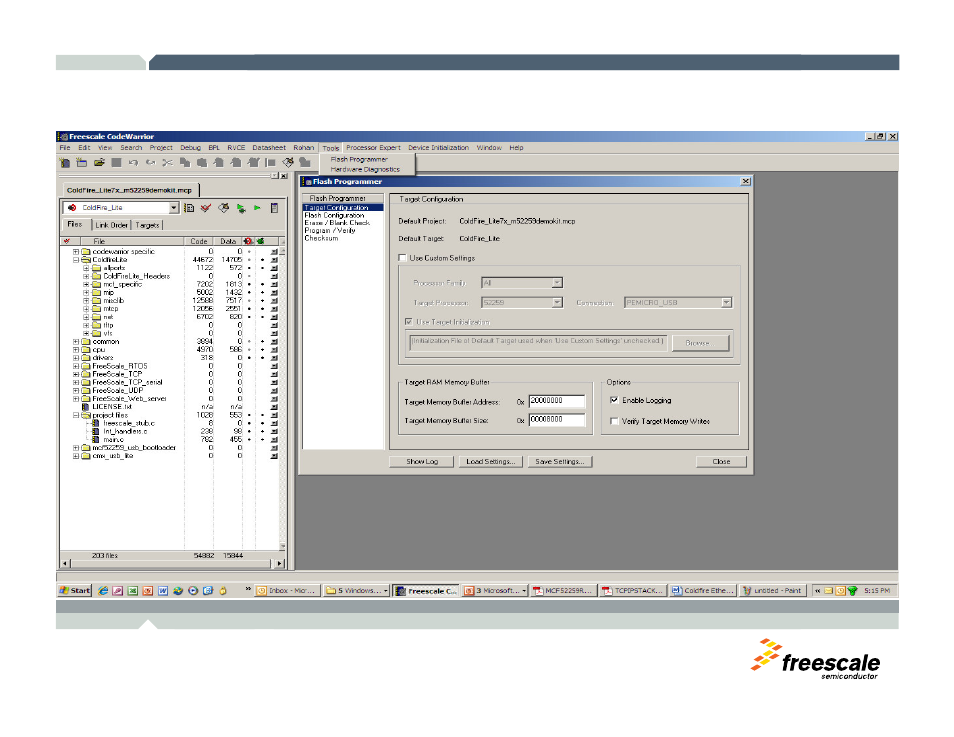This screenshot has width=954, height=737.
Task: Click the Windows Start button
Action: [x=75, y=590]
